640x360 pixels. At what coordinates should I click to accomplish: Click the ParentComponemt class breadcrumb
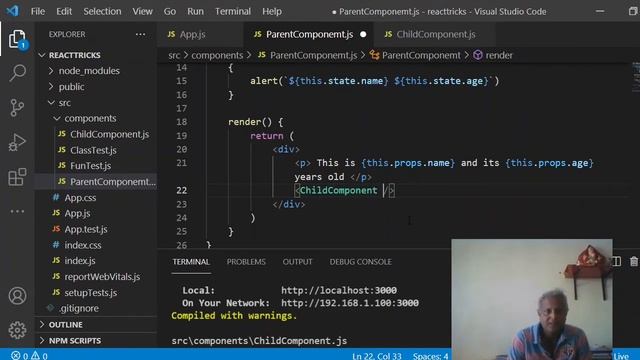pyautogui.click(x=415, y=55)
